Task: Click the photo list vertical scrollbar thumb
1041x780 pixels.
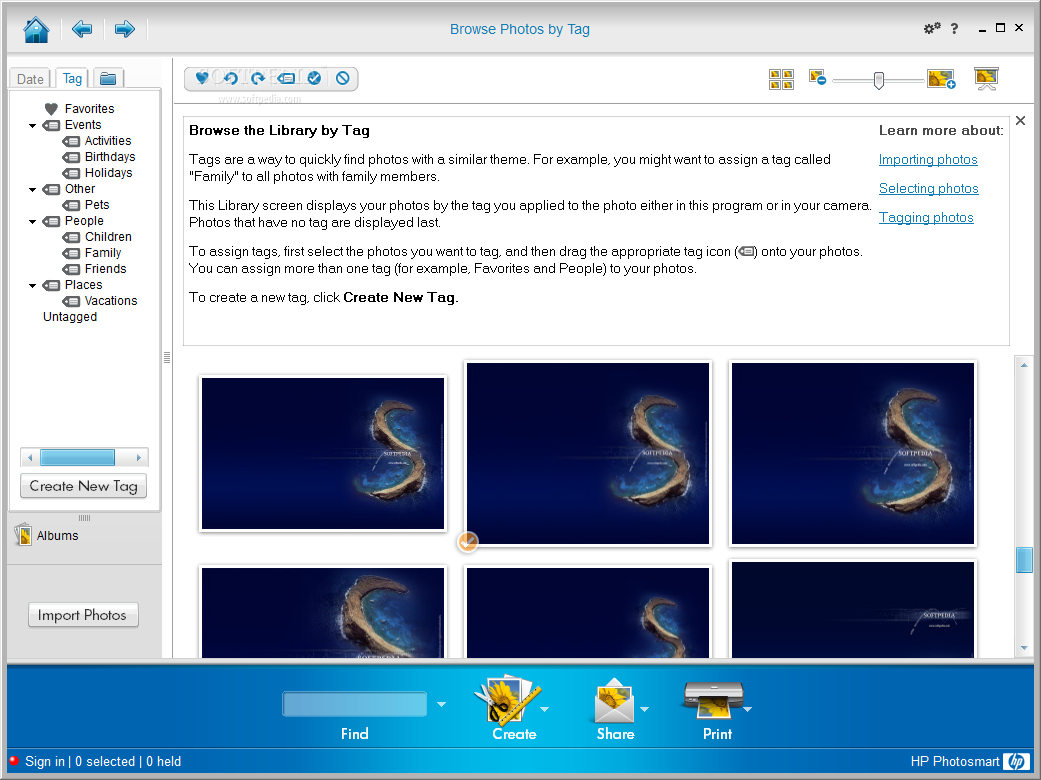Action: coord(1024,560)
